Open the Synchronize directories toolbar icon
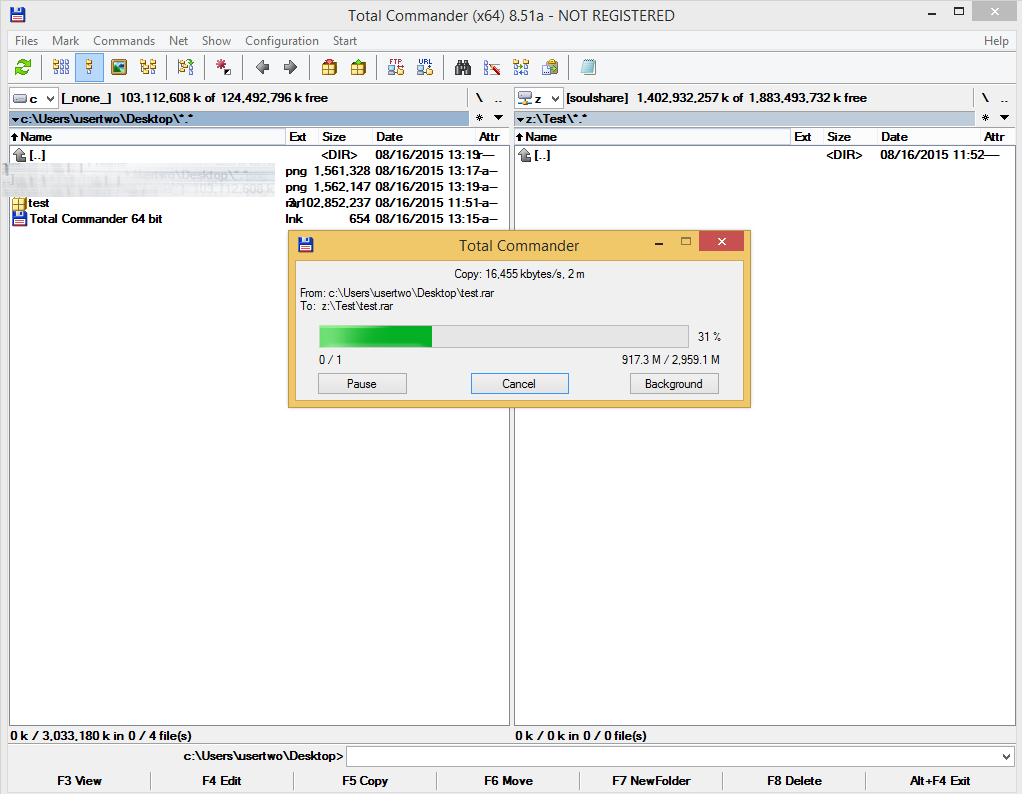 coord(521,67)
